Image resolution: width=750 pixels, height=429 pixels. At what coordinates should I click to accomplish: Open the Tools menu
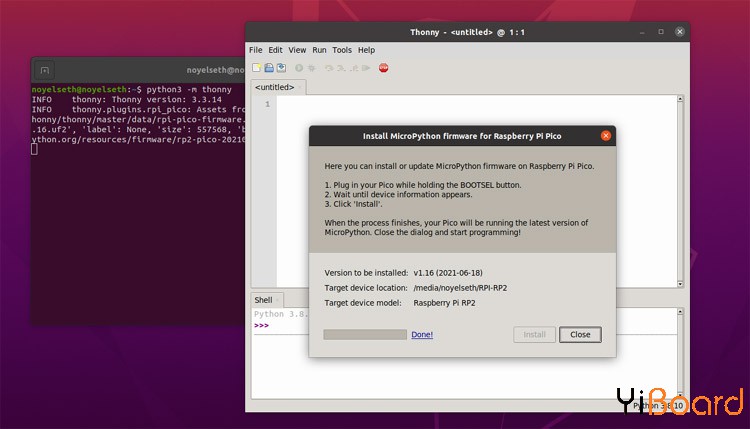click(x=342, y=50)
